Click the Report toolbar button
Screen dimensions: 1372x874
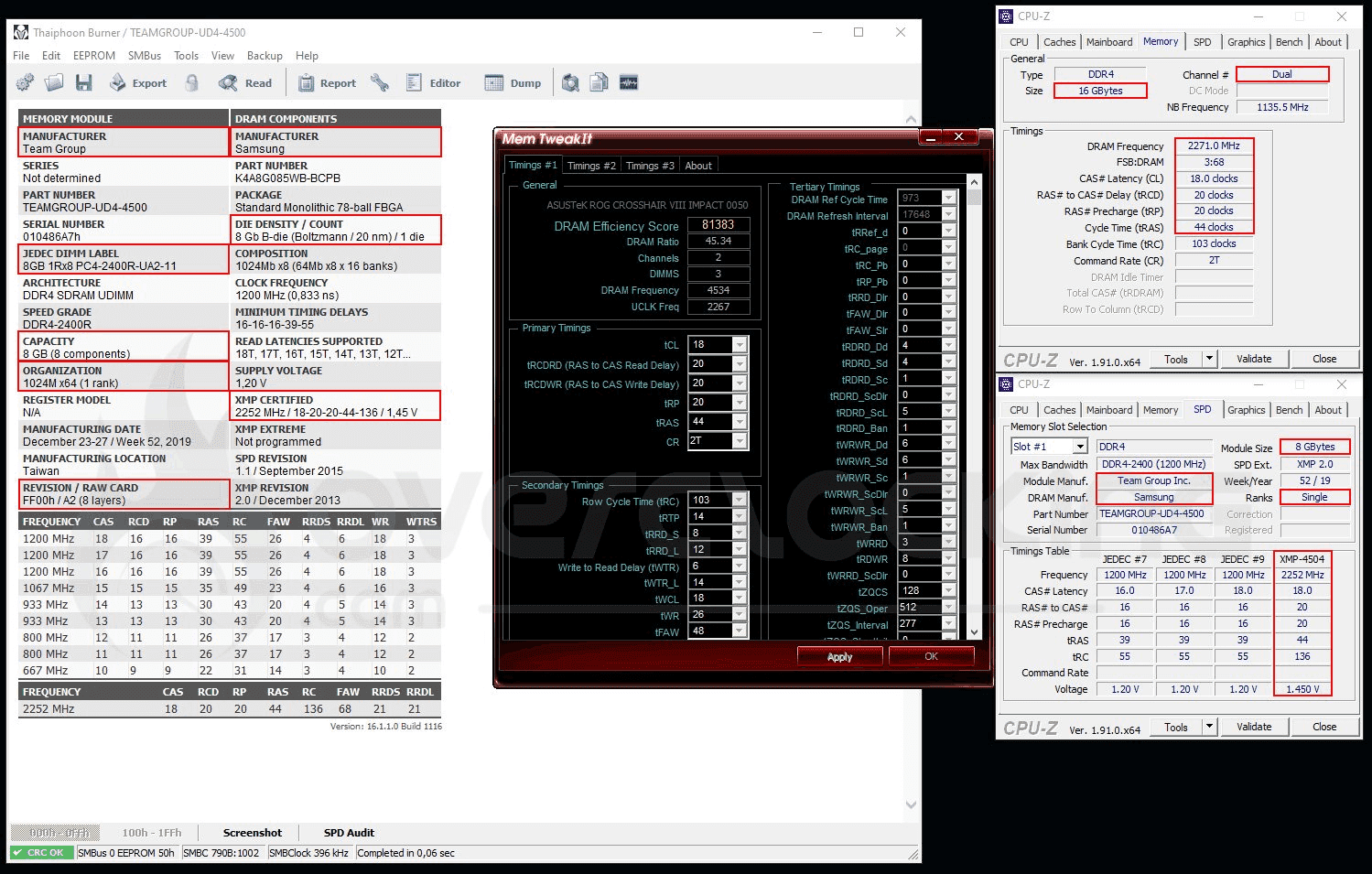(x=327, y=83)
